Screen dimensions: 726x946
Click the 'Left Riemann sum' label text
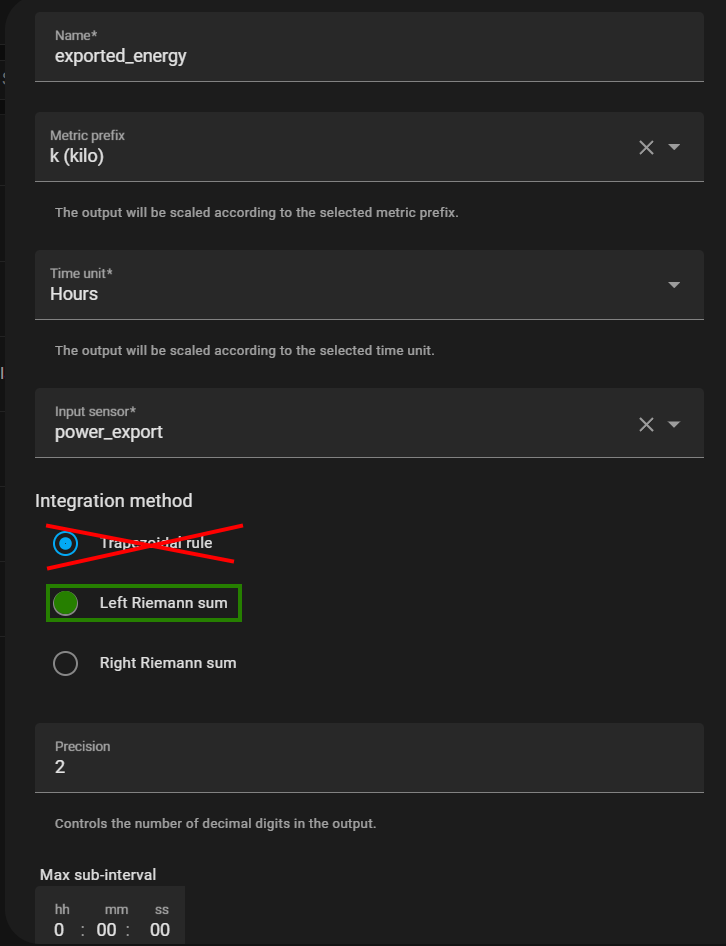pos(163,603)
